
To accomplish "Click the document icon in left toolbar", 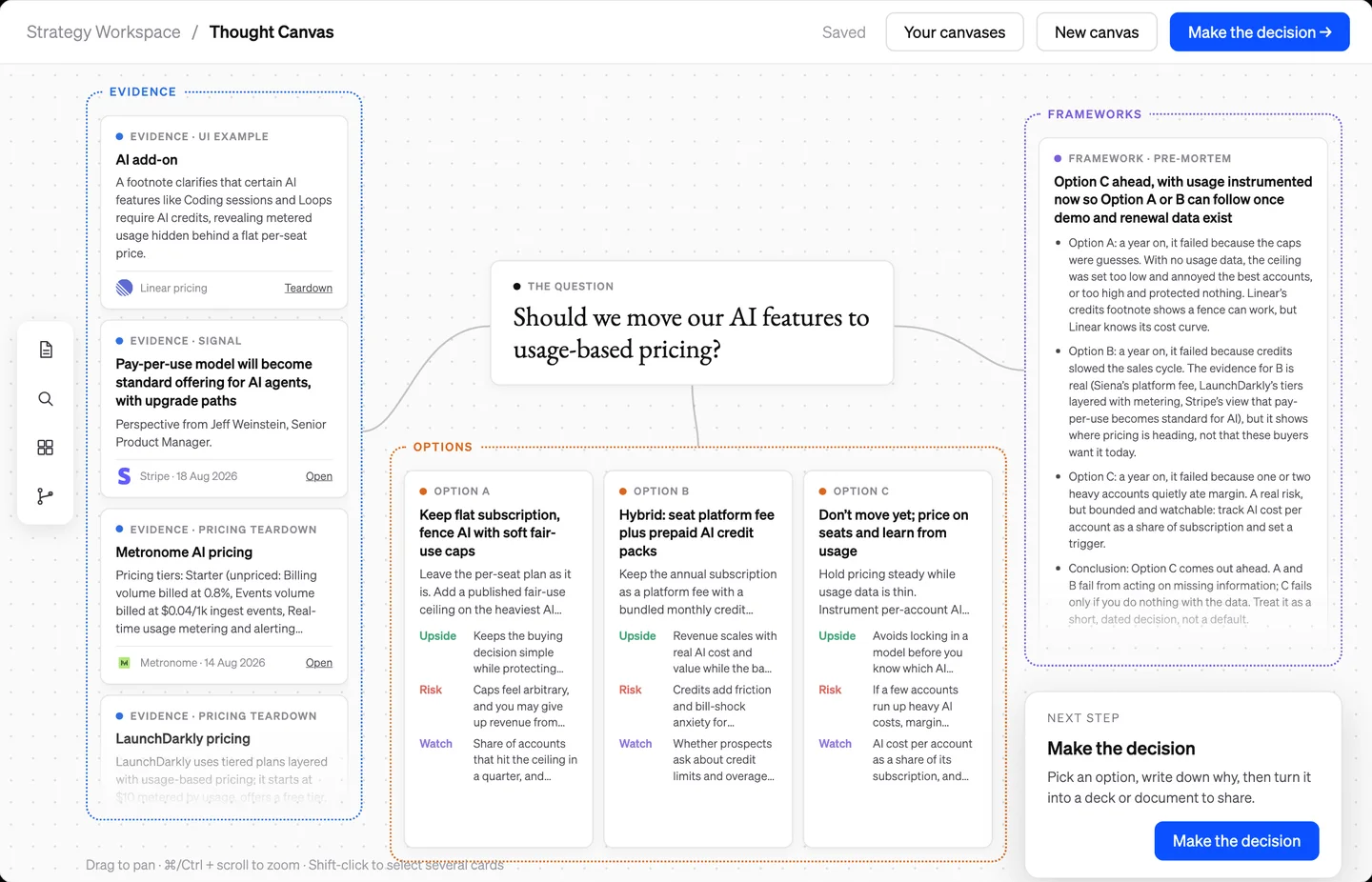I will click(46, 350).
